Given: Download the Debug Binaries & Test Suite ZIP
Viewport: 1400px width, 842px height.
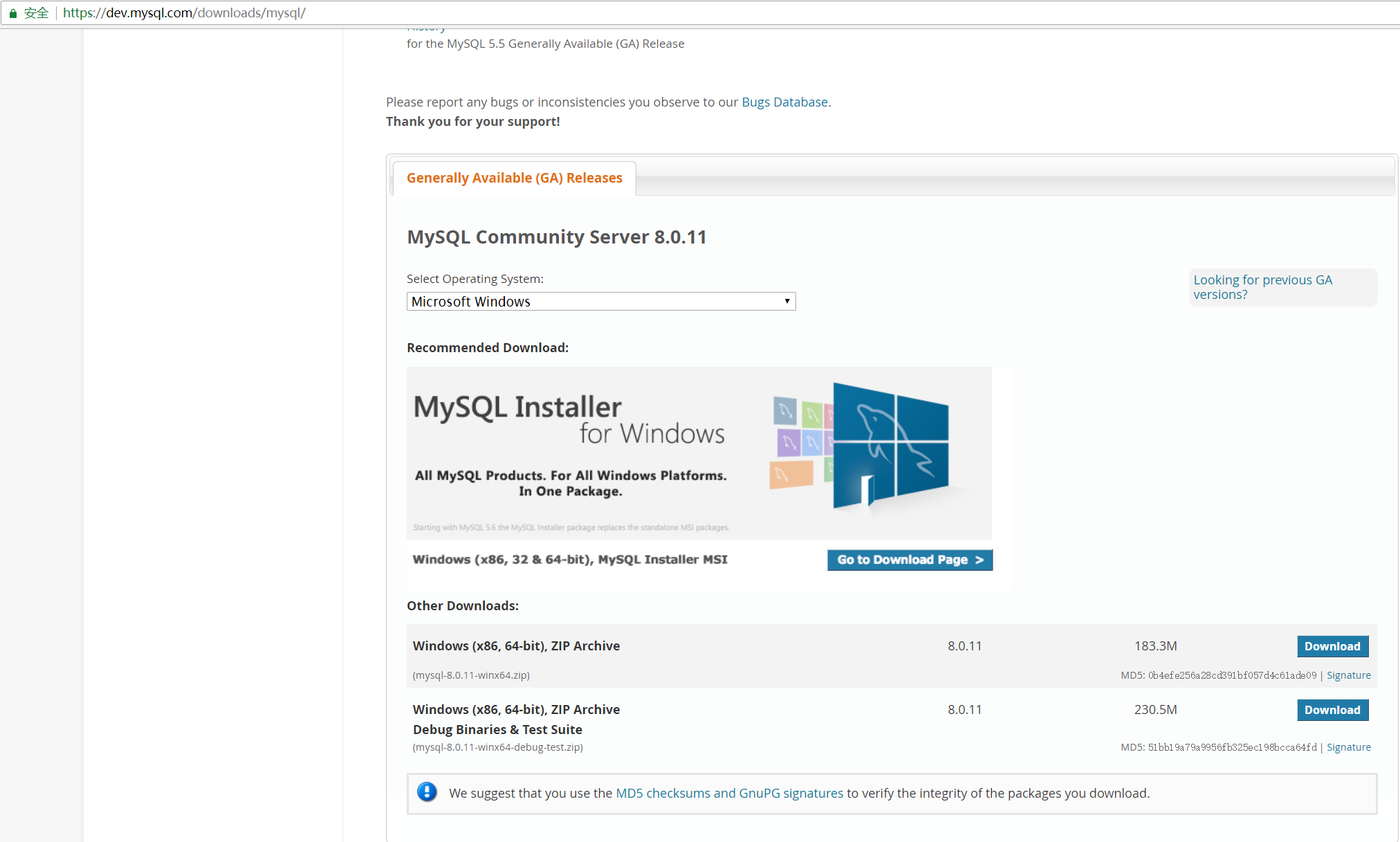Looking at the screenshot, I should click(1332, 710).
